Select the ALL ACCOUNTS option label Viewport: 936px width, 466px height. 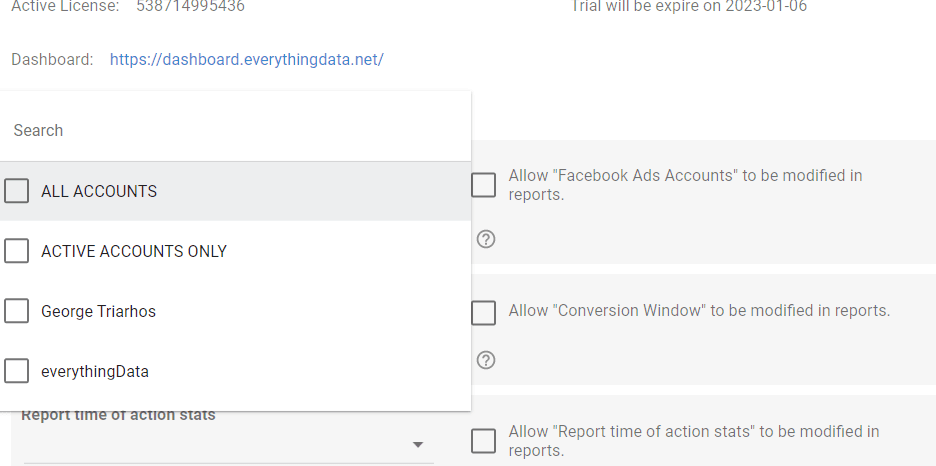(x=99, y=191)
